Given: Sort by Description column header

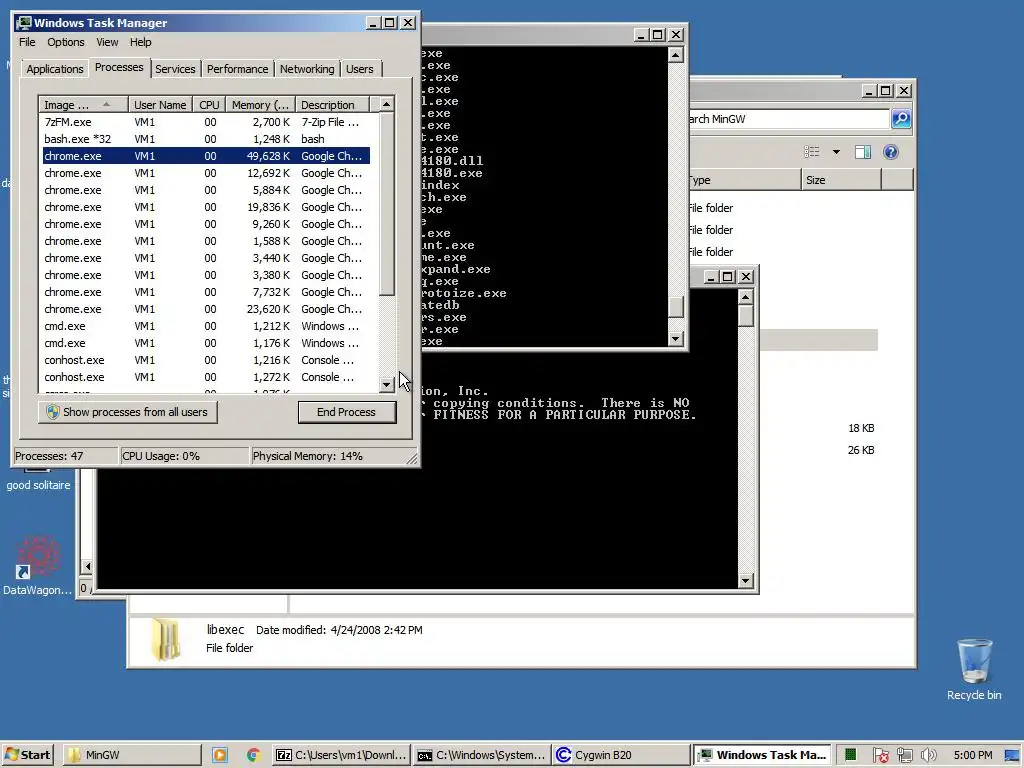Looking at the screenshot, I should click(332, 104).
